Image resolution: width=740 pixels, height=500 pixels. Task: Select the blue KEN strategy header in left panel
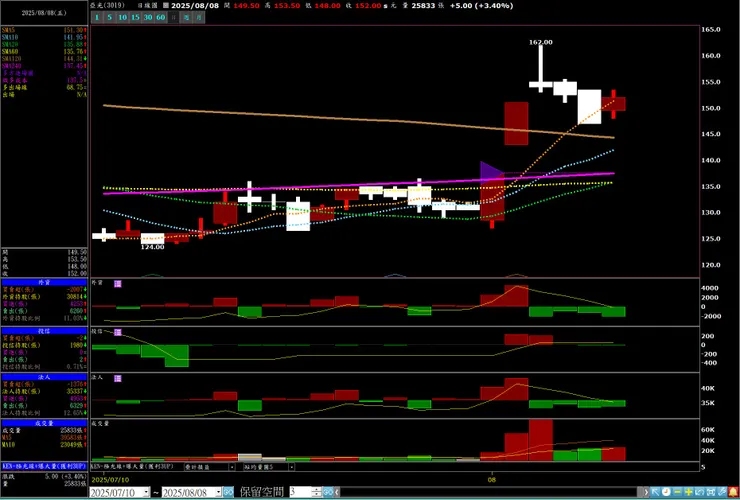tap(44, 466)
